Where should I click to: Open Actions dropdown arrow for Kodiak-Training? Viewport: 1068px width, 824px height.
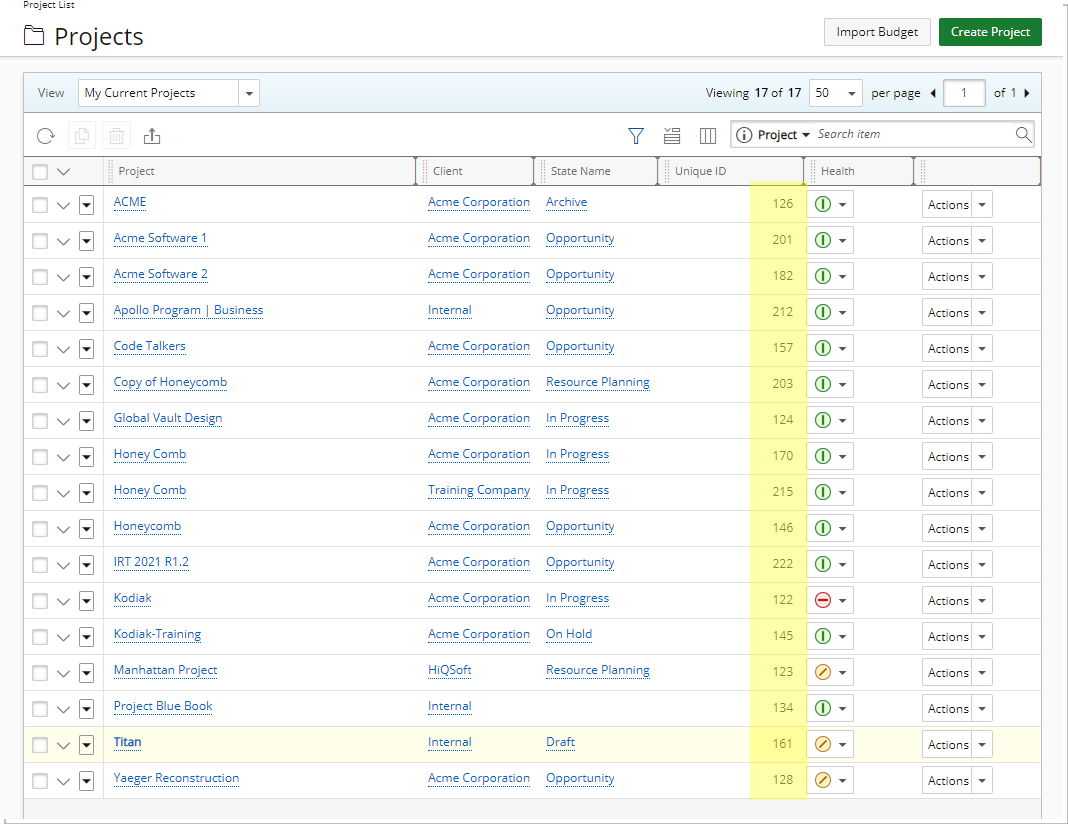[982, 636]
